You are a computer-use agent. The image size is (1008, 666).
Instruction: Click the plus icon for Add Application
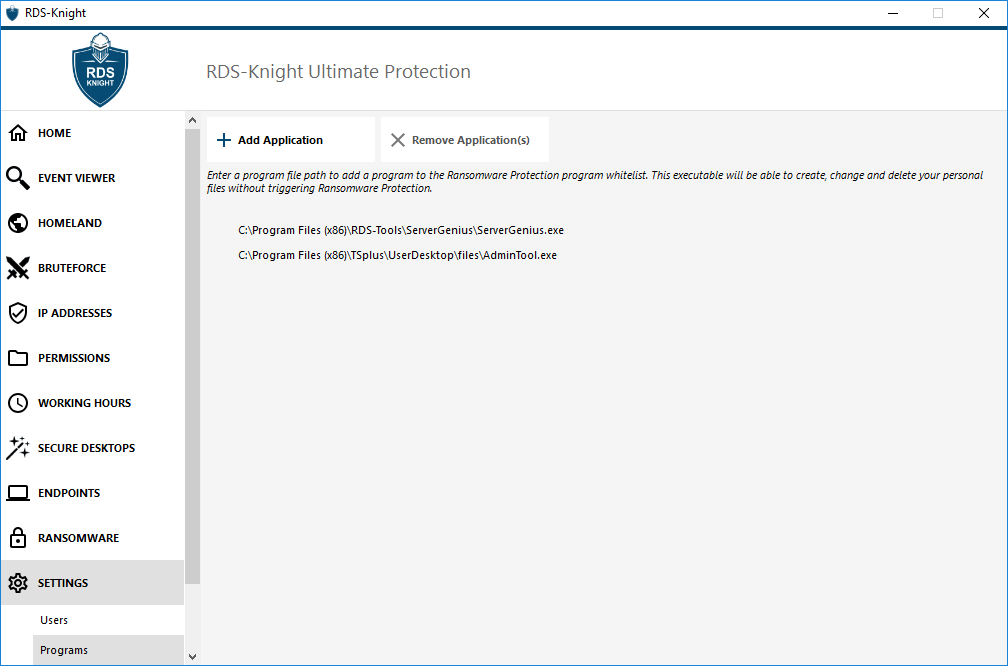point(224,140)
